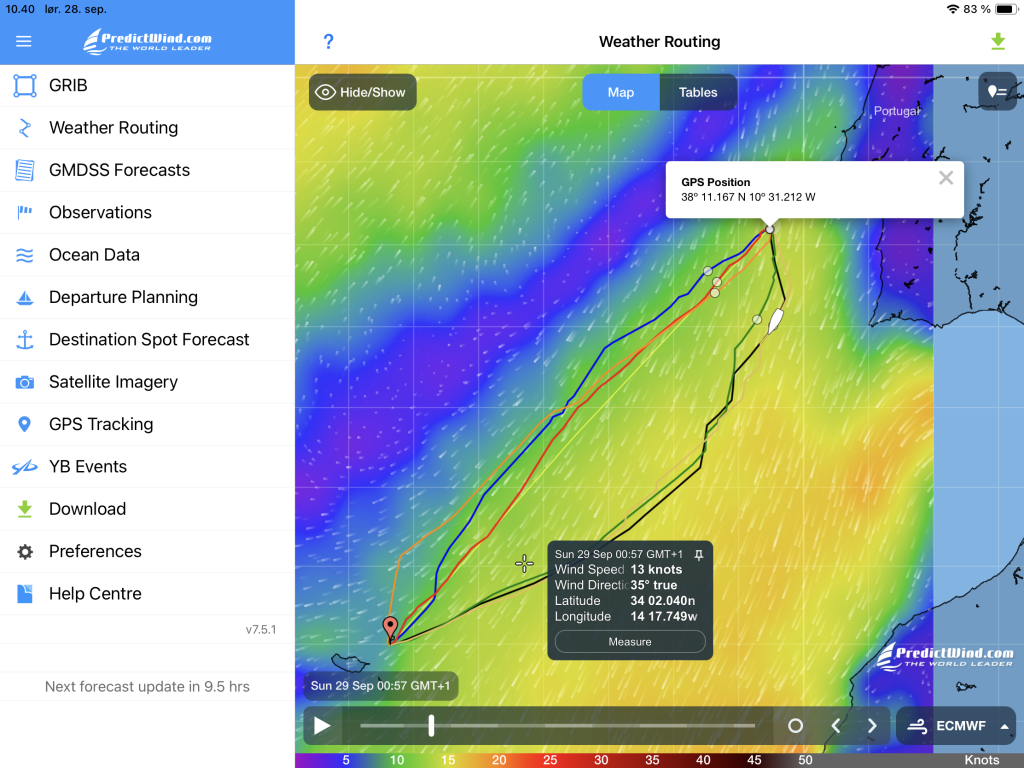Click the Satellite Imagery camera icon
This screenshot has height=768, width=1024.
tap(25, 382)
